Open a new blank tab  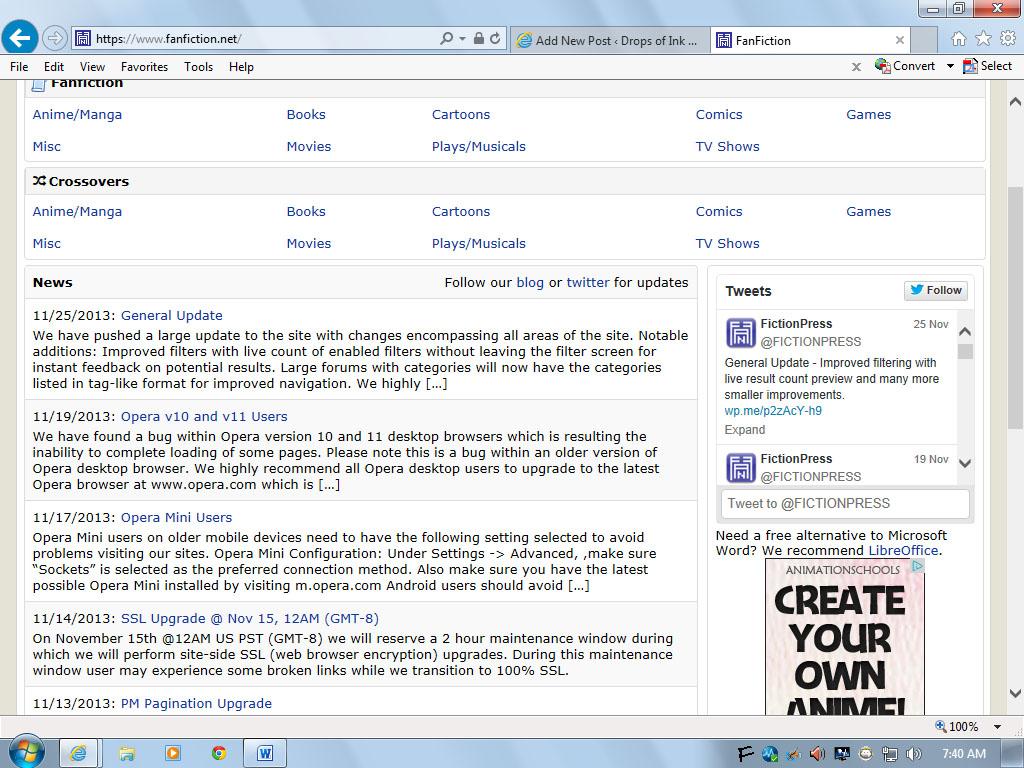pos(923,40)
